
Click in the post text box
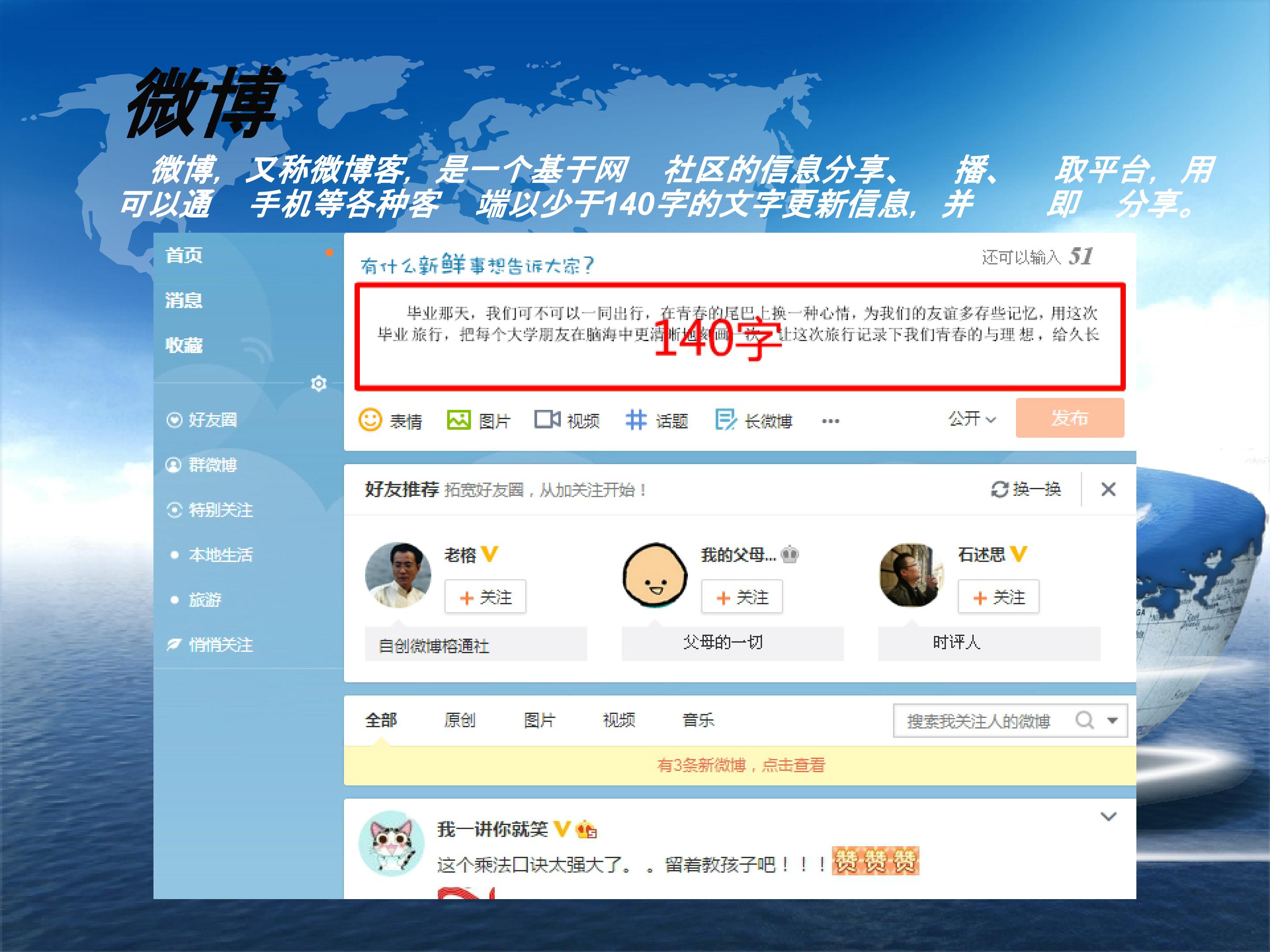[740, 336]
